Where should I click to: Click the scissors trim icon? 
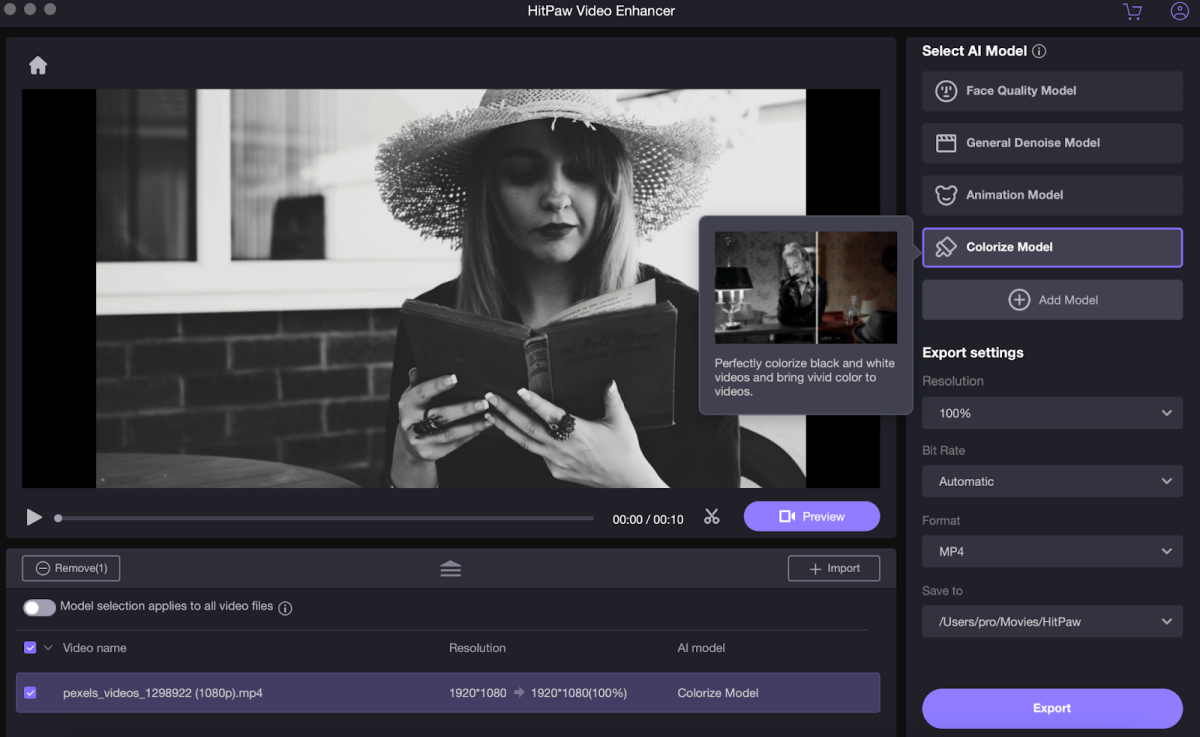click(711, 516)
